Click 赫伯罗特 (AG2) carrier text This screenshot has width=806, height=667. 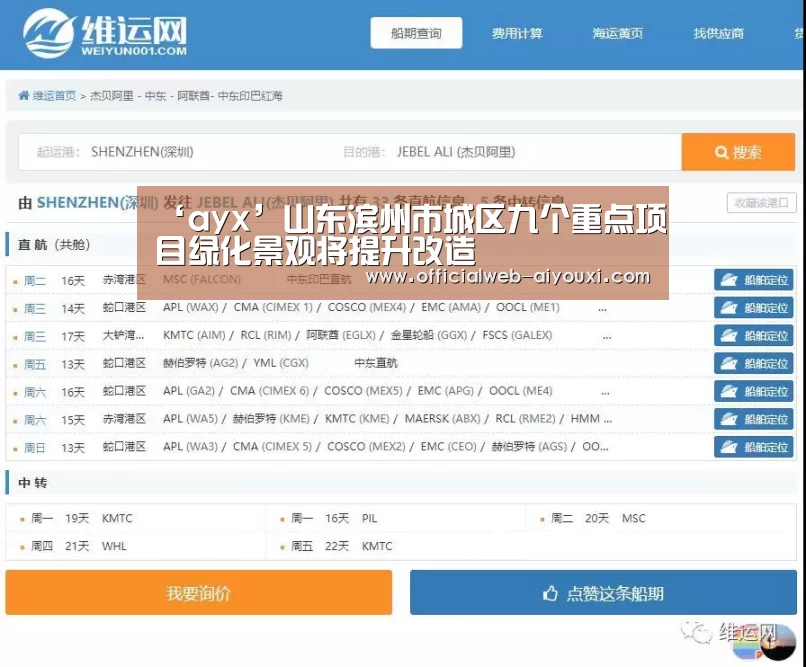(200, 363)
